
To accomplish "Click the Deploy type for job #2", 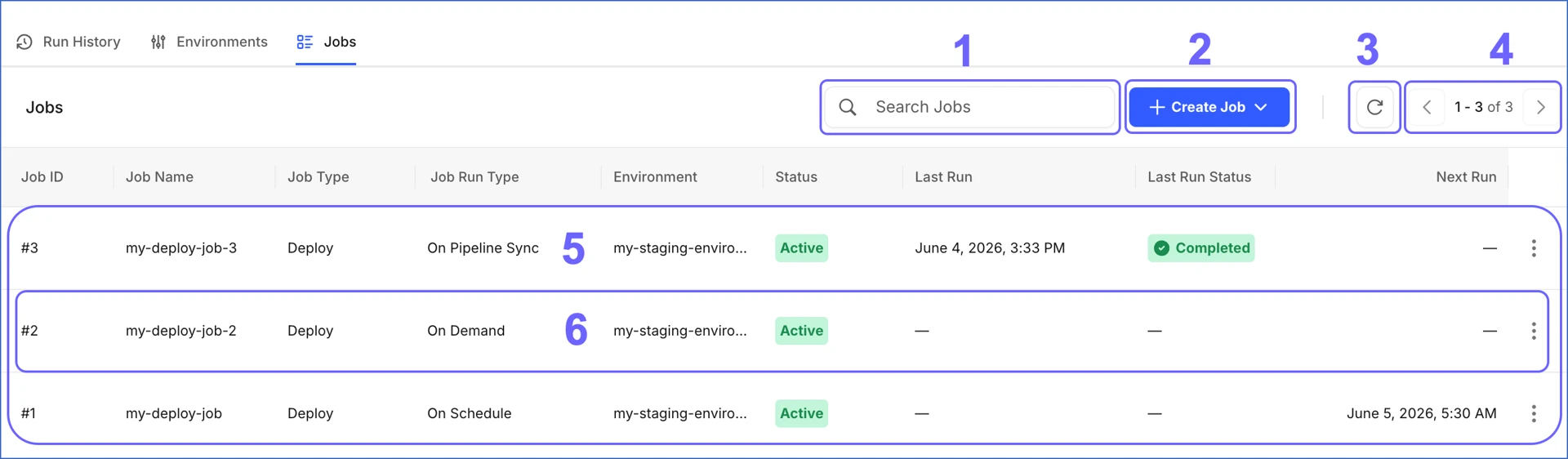I will (310, 331).
